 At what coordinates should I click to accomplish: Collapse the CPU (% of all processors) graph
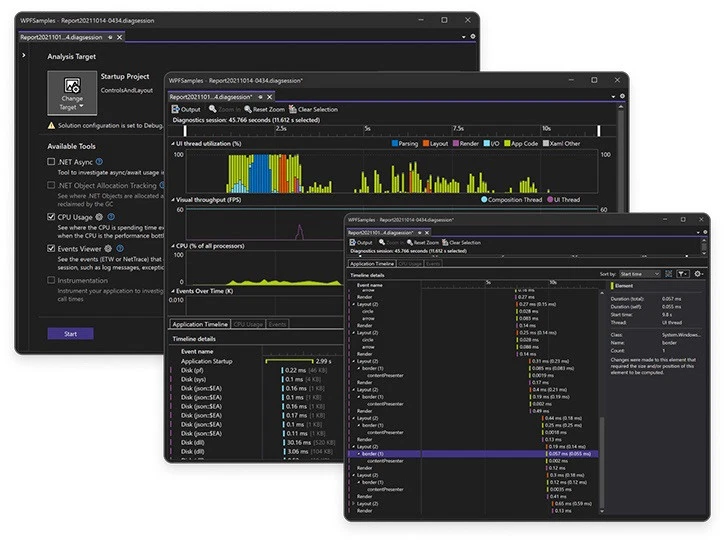pyautogui.click(x=173, y=246)
